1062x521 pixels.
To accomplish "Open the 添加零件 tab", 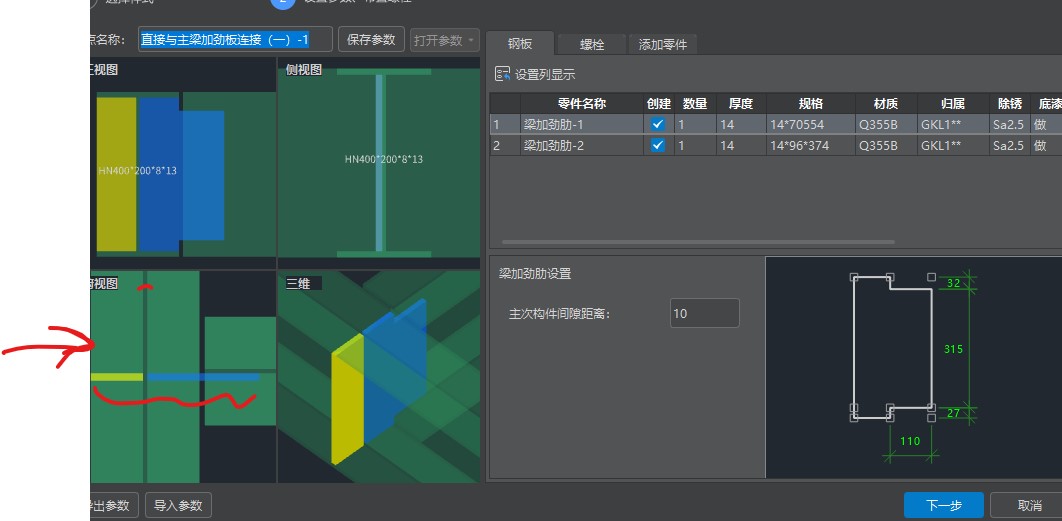I will coord(662,45).
